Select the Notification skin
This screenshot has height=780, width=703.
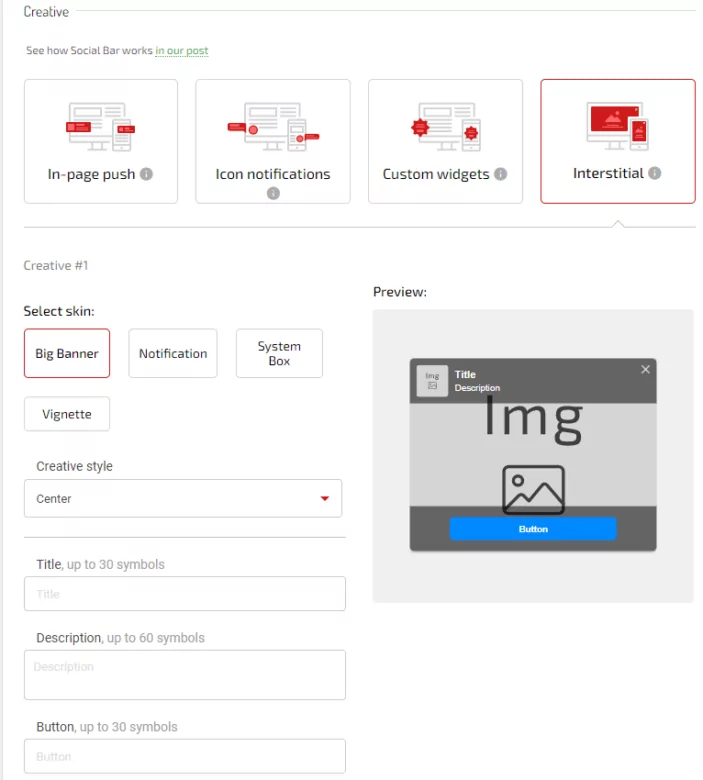point(173,354)
